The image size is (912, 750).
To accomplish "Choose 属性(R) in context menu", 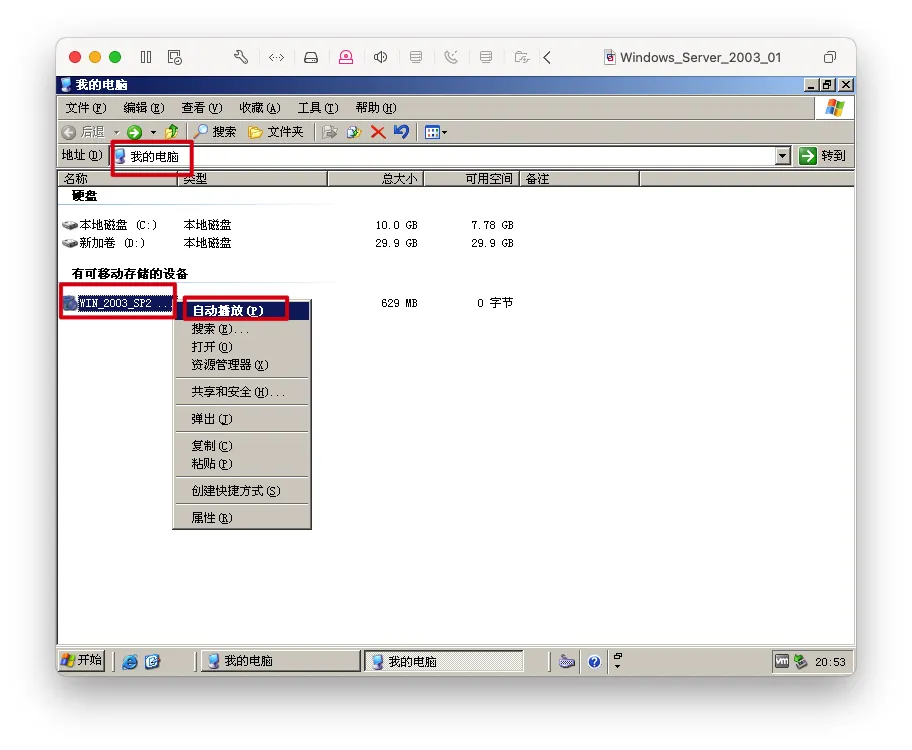I will click(242, 518).
